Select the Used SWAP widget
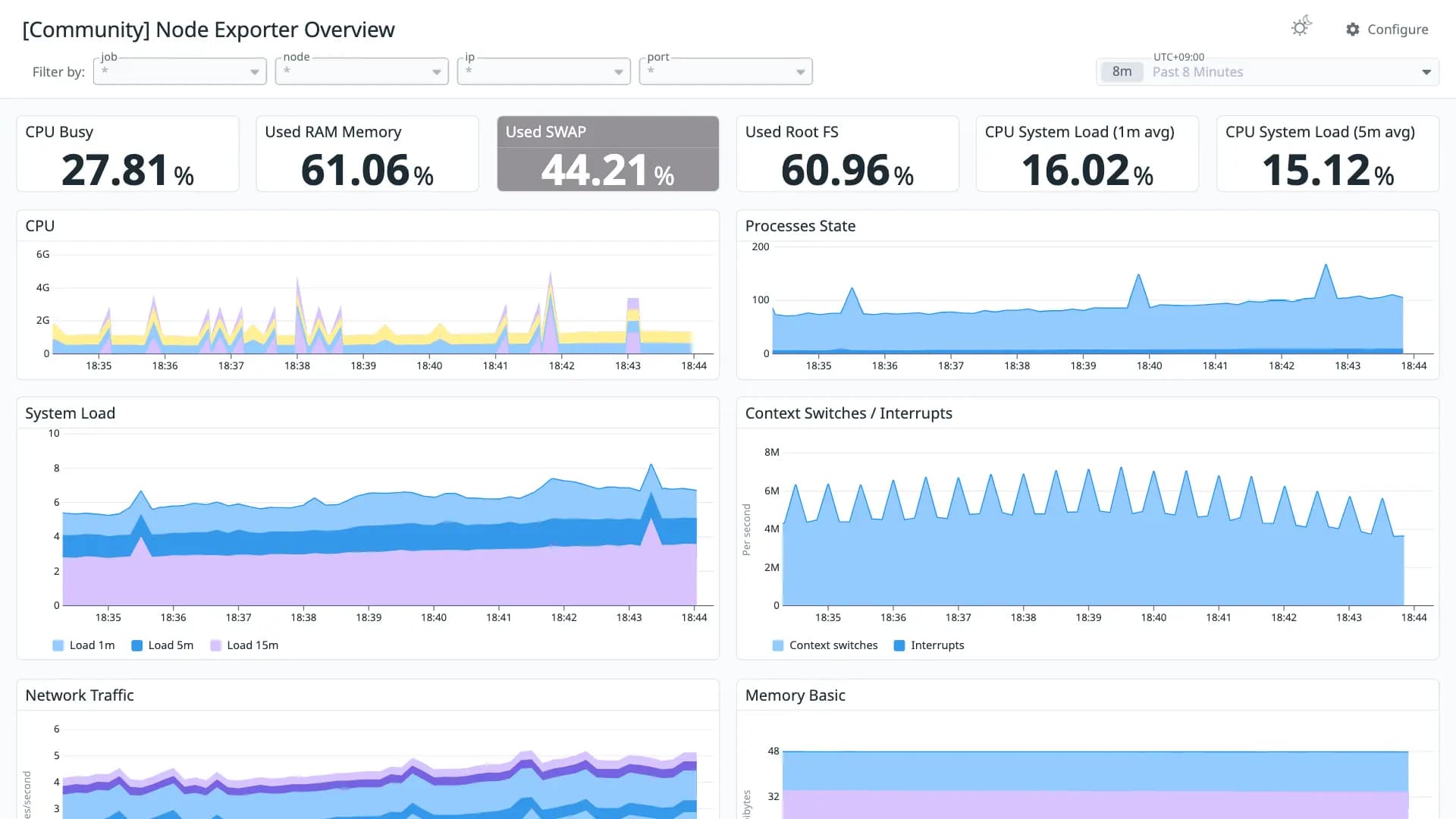The height and width of the screenshot is (819, 1456). (607, 153)
